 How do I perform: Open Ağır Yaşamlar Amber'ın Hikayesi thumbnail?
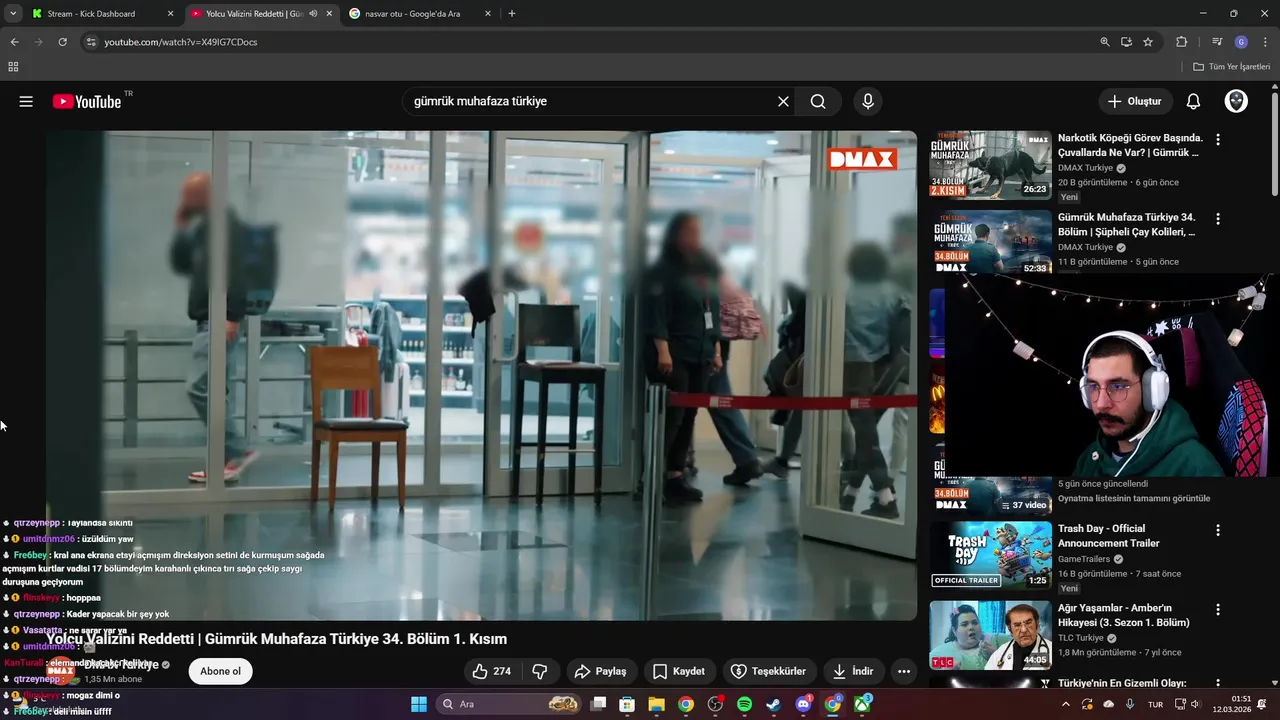(x=990, y=635)
